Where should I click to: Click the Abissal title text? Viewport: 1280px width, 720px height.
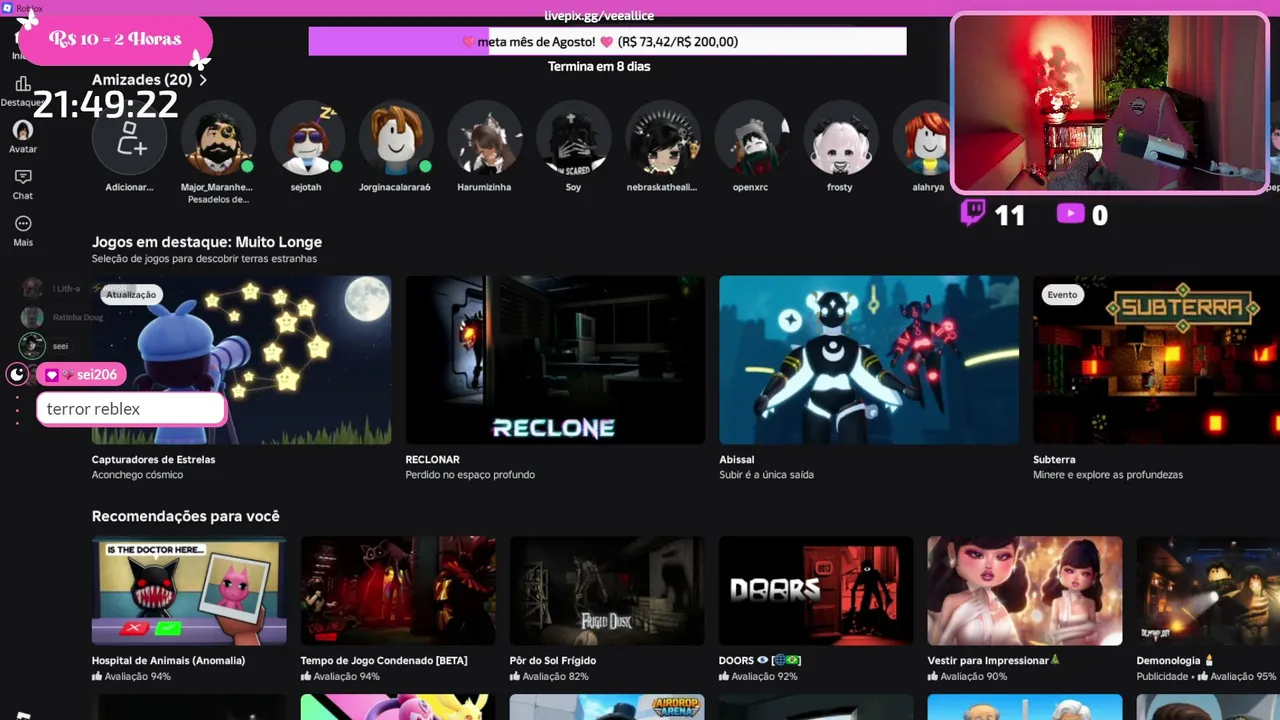pyautogui.click(x=737, y=460)
